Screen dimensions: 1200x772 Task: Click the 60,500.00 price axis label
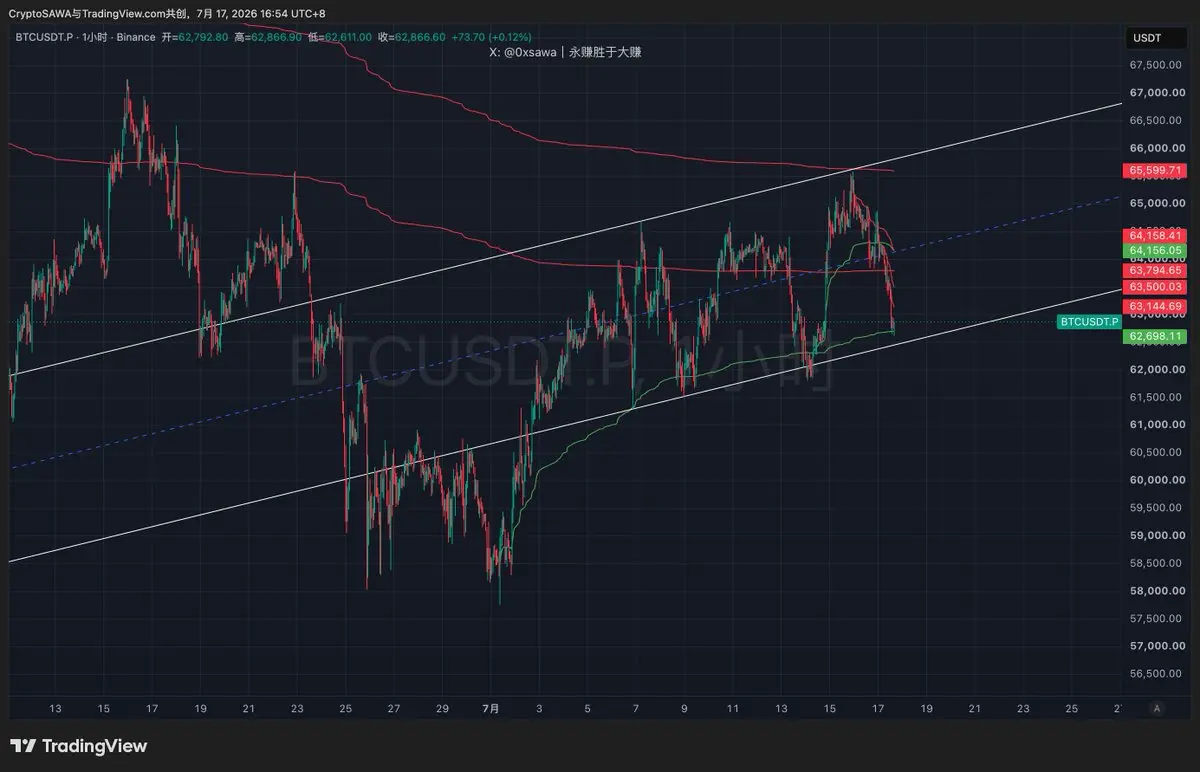pyautogui.click(x=1157, y=452)
